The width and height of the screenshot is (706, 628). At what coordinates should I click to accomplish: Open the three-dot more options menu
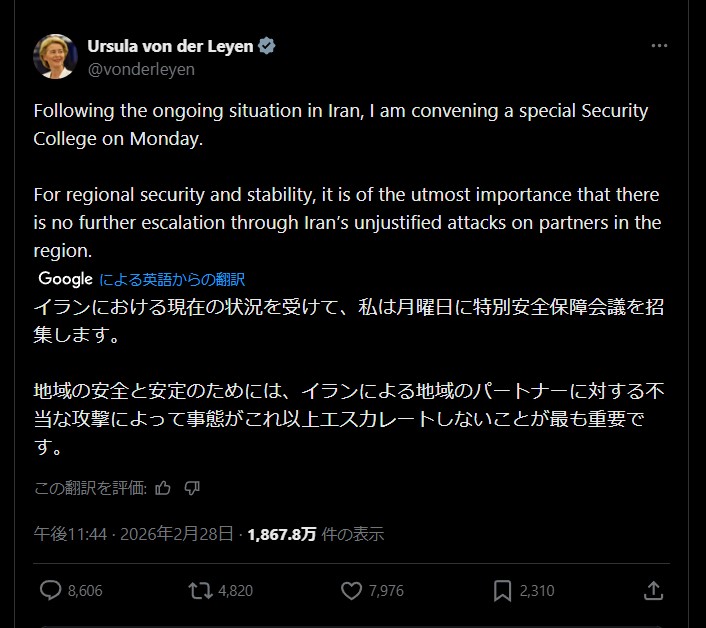[659, 46]
